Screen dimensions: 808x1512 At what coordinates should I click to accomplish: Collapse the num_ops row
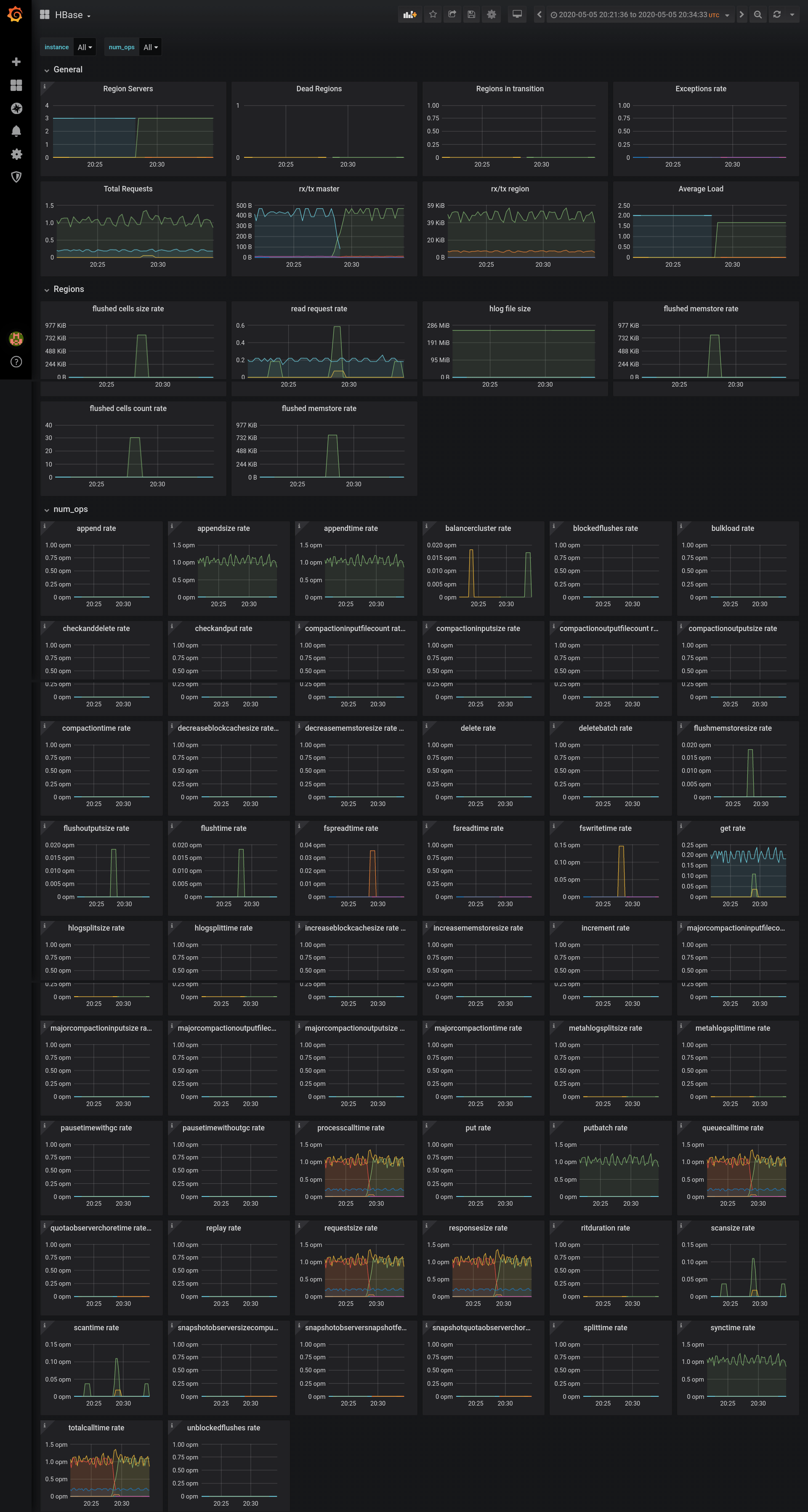coord(70,509)
